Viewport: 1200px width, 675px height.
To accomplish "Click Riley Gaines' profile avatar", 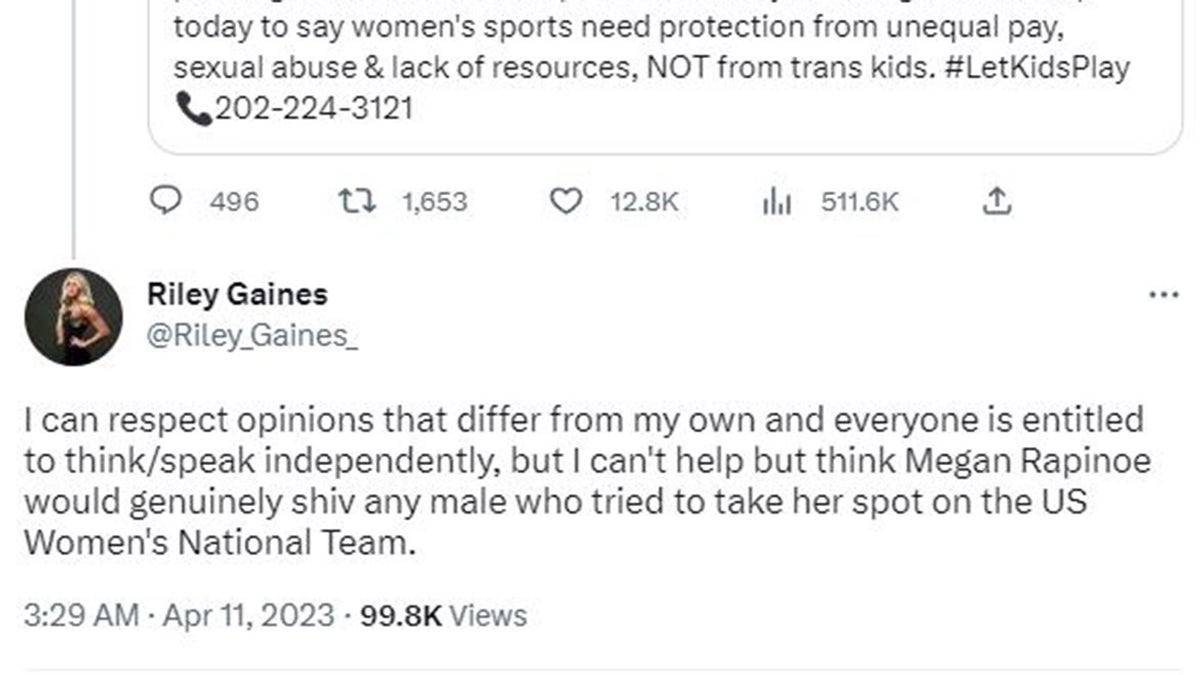I will pos(74,316).
